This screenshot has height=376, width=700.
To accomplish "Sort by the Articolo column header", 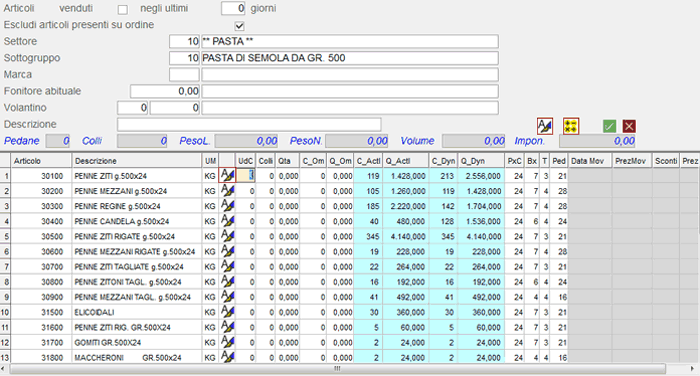I will [41, 161].
